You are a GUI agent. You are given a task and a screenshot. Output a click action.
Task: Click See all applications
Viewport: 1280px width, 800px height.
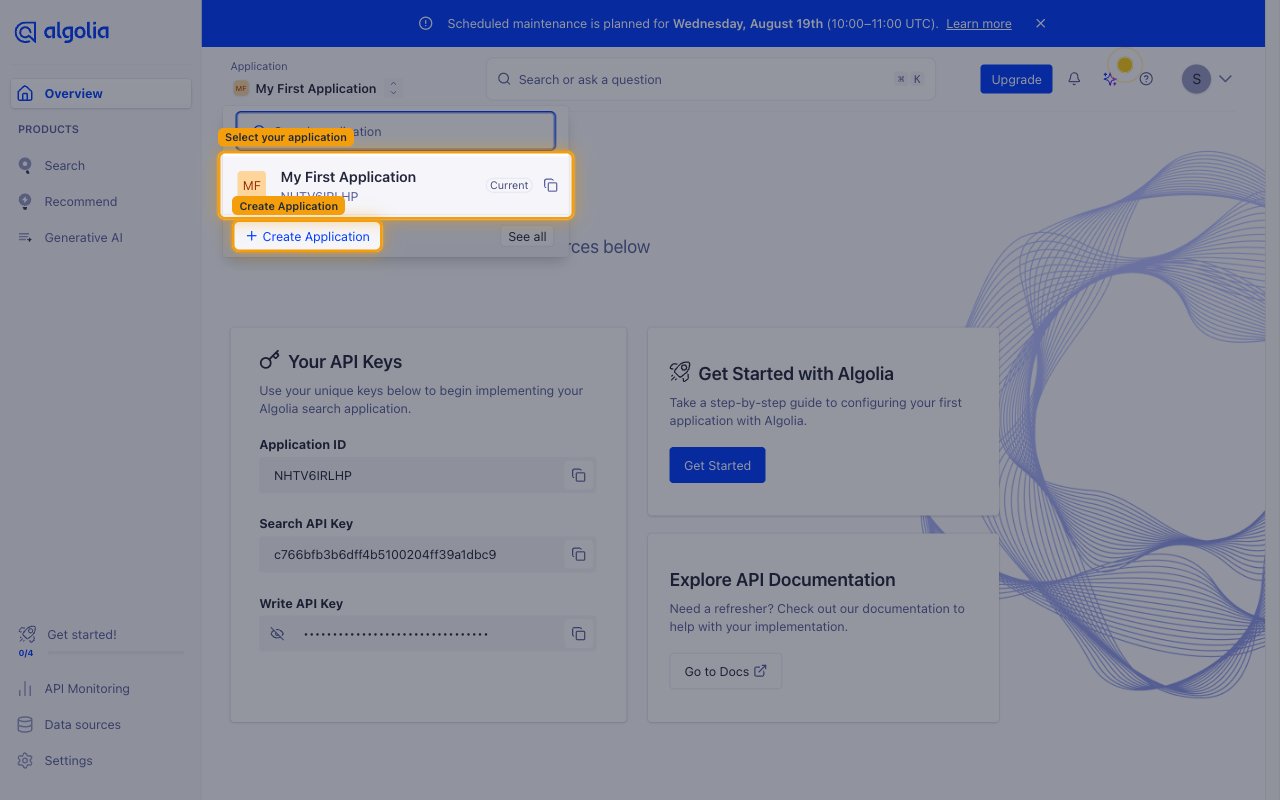[x=527, y=236]
